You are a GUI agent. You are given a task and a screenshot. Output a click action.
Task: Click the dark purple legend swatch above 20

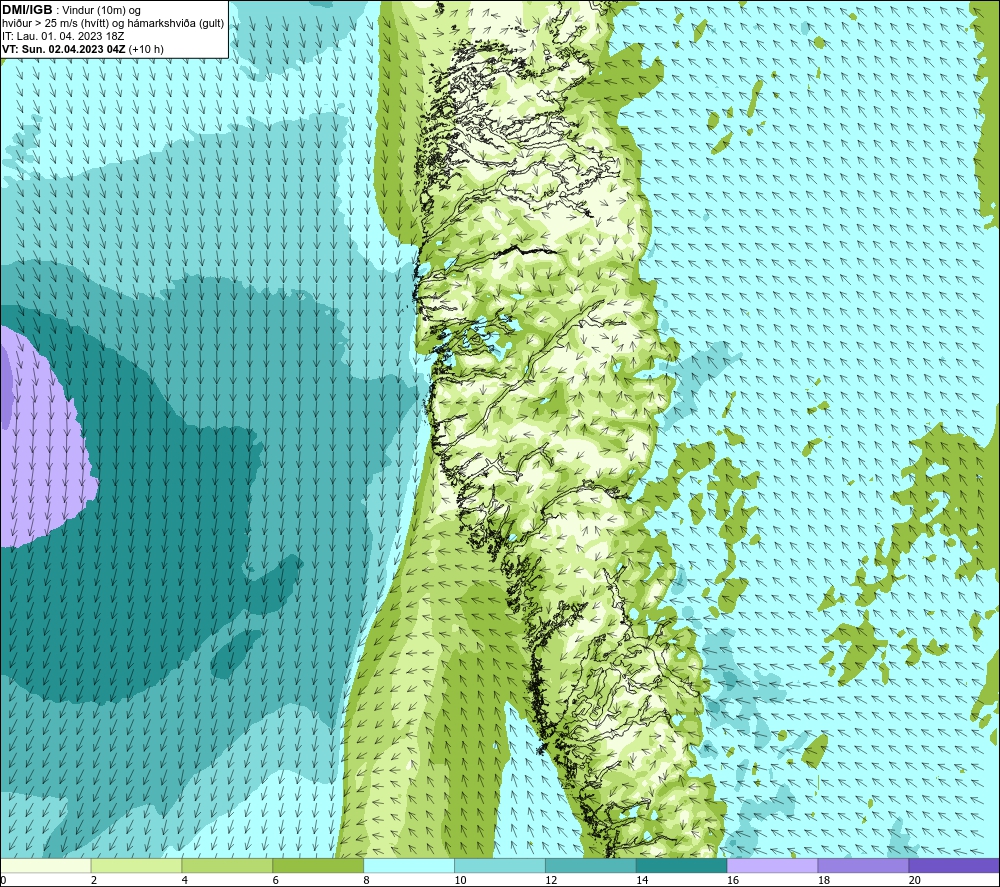954,865
